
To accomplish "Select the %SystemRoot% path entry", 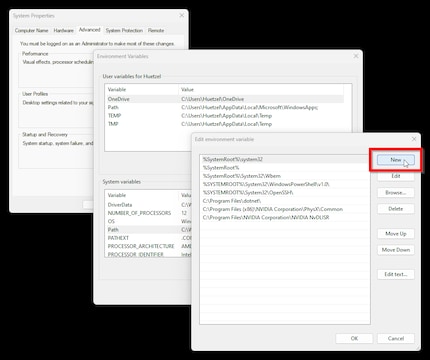I will click(x=285, y=168).
